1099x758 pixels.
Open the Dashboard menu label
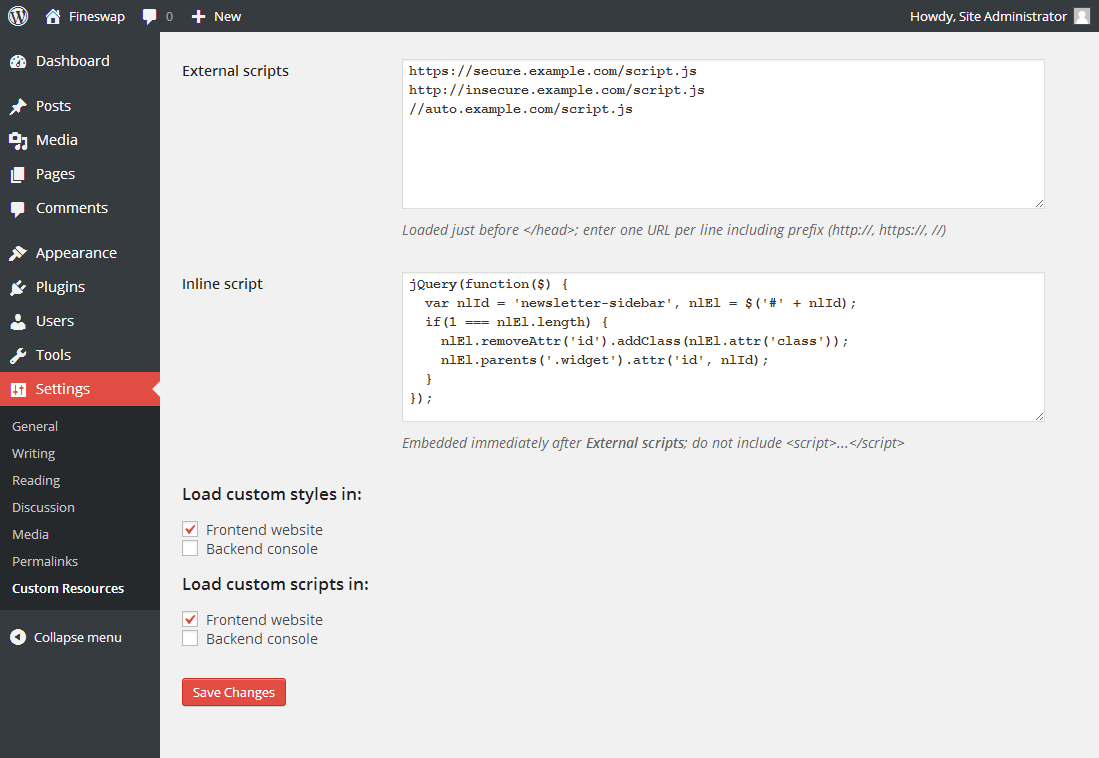pyautogui.click(x=73, y=61)
